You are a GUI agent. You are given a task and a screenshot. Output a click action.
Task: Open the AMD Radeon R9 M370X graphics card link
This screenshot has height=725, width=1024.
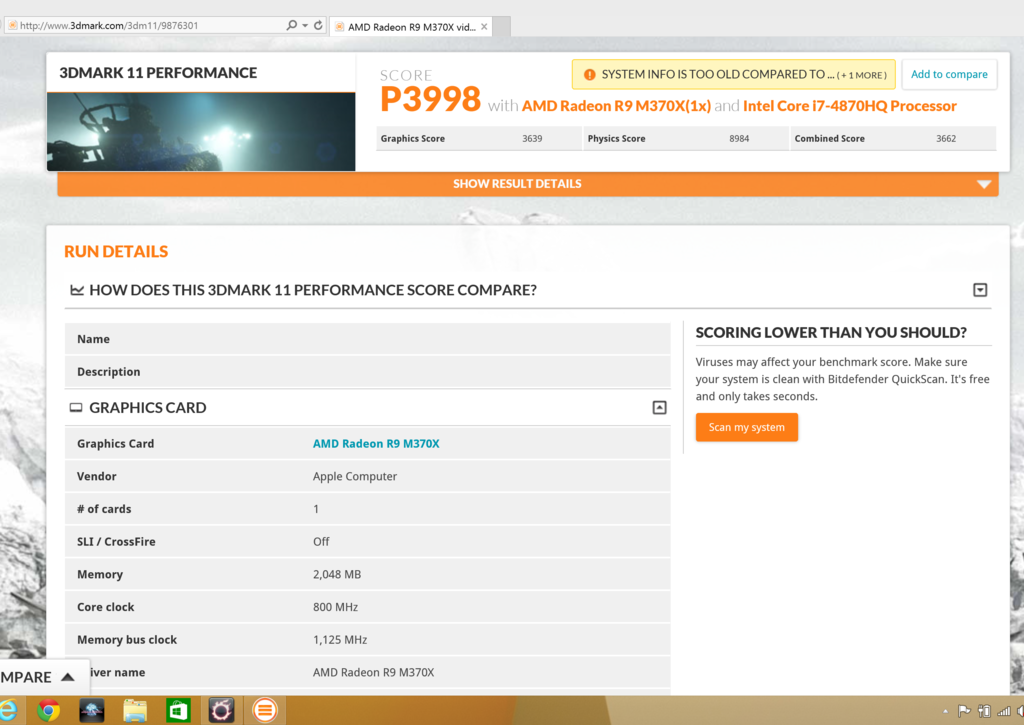tap(376, 443)
